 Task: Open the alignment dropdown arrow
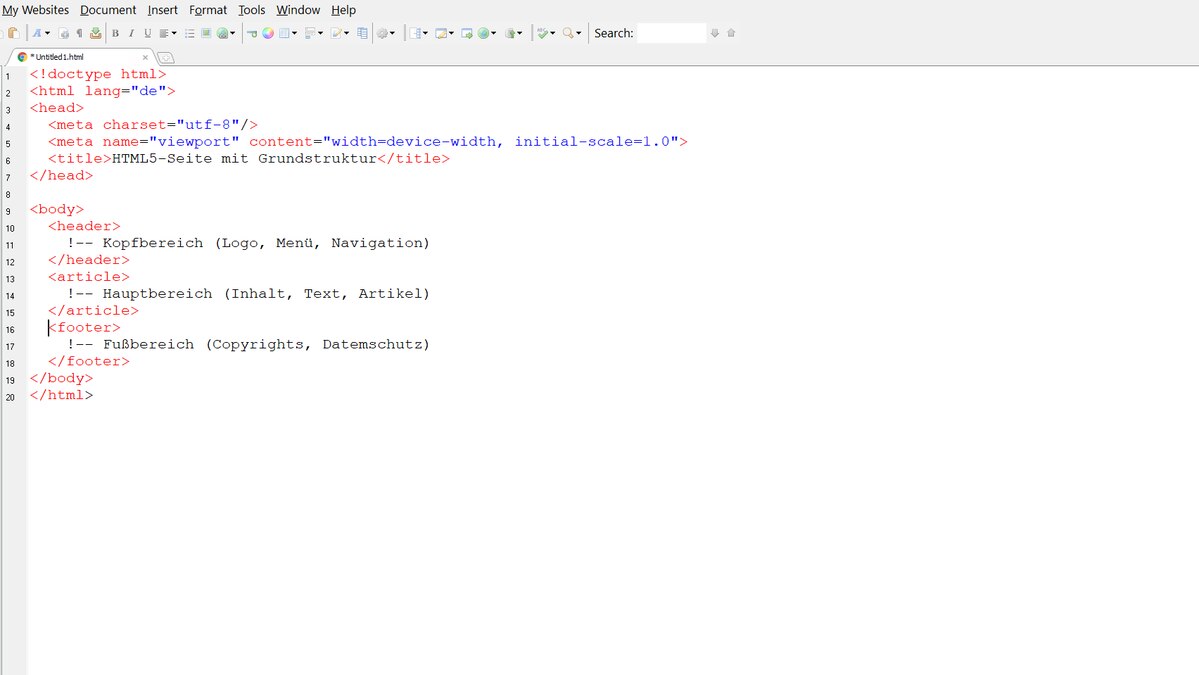pos(174,33)
